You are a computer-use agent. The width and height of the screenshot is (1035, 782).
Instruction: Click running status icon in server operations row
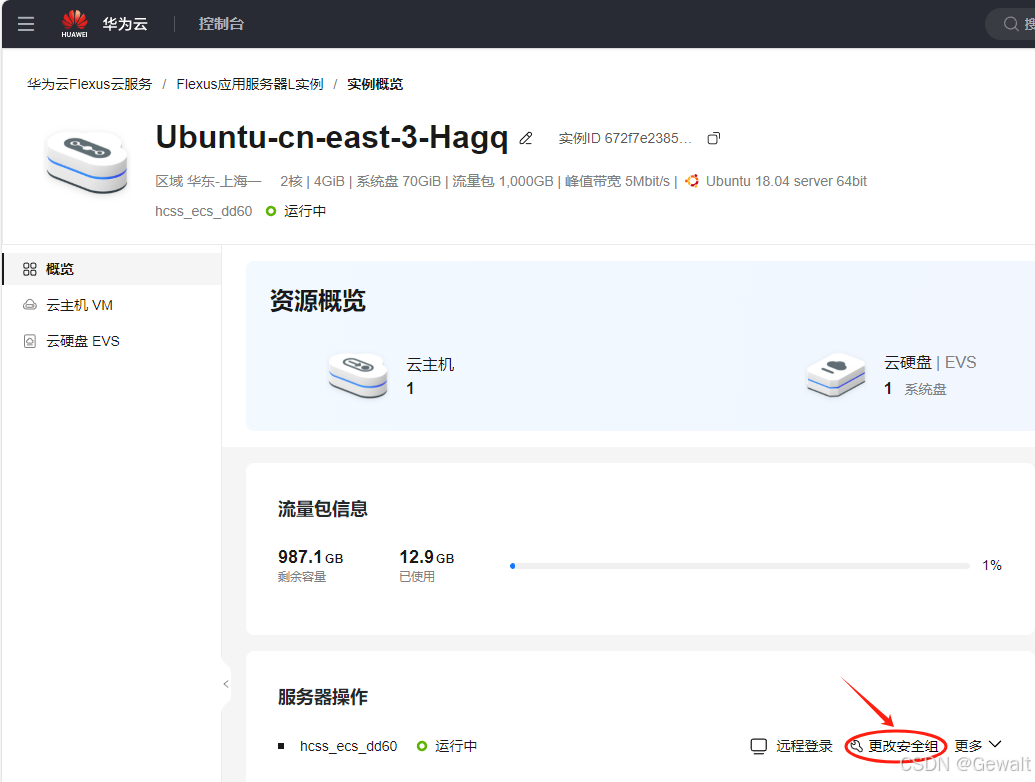422,746
